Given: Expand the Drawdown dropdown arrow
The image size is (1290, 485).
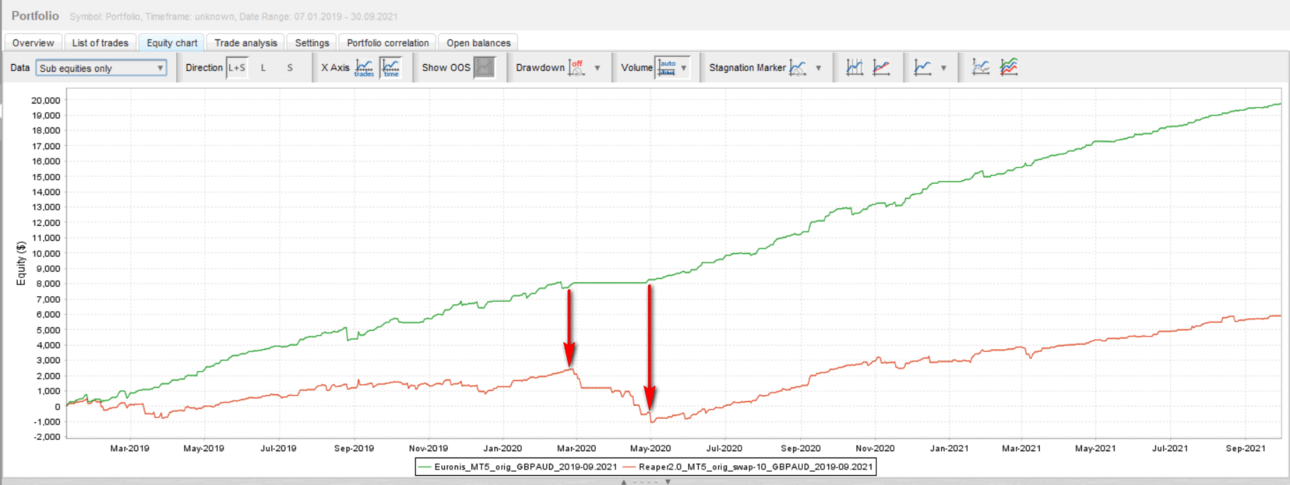Looking at the screenshot, I should click(x=597, y=68).
